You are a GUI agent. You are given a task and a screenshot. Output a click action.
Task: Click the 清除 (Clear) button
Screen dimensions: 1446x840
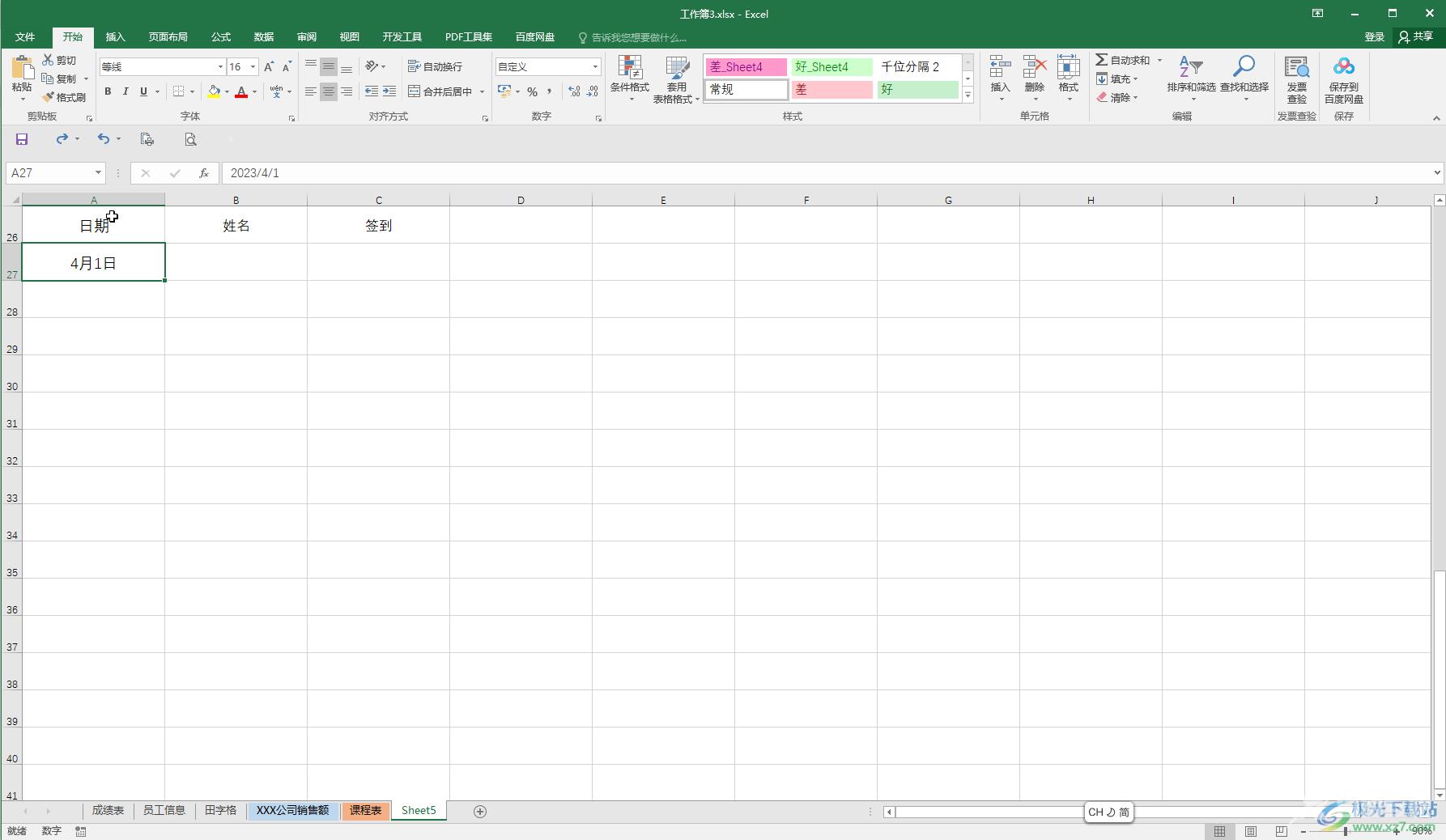click(1117, 97)
